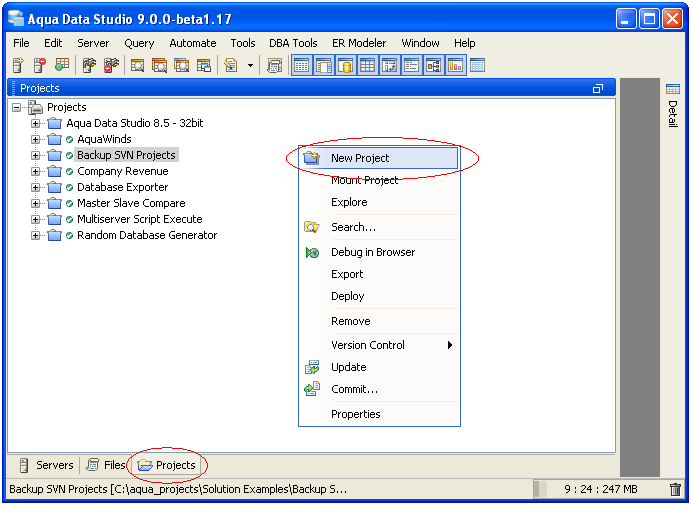
Task: Click the stacked-windows magnifier toolbar icon
Action: pyautogui.click(x=159, y=66)
